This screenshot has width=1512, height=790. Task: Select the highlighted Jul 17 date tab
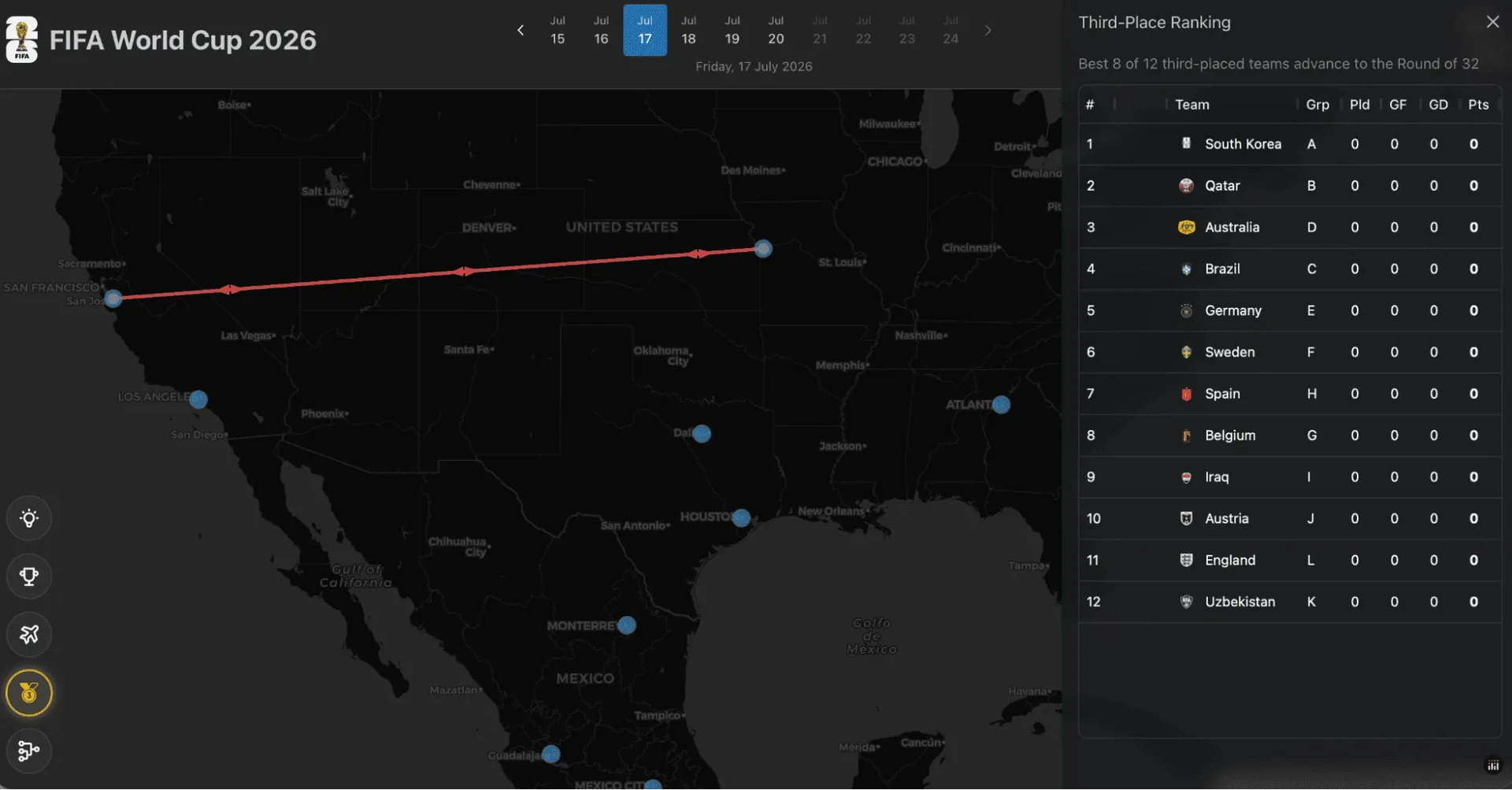[x=645, y=30]
